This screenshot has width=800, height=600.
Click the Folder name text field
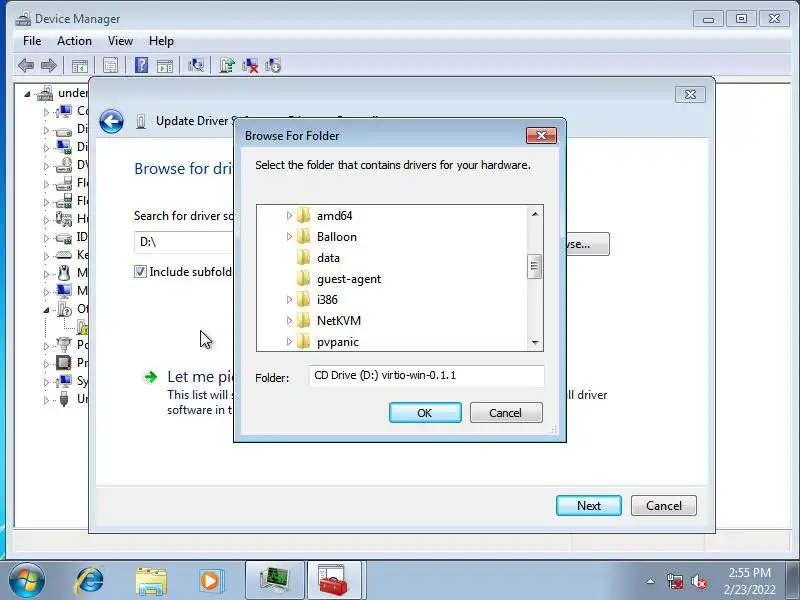pos(427,376)
